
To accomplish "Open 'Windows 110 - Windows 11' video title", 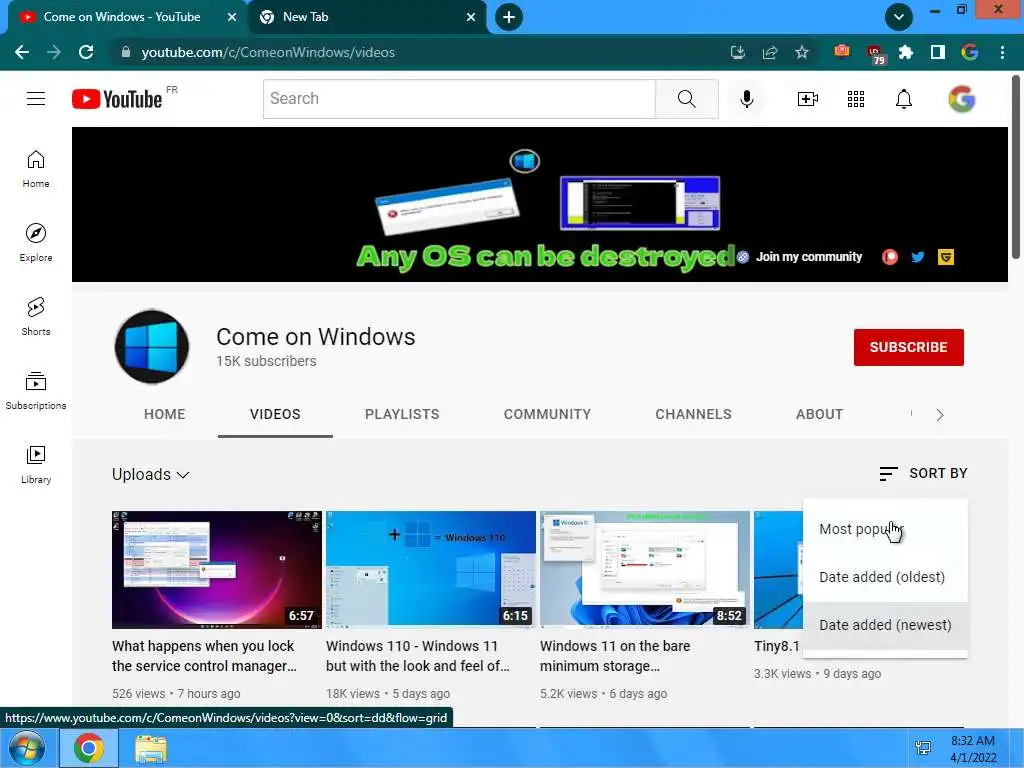I will click(x=418, y=656).
